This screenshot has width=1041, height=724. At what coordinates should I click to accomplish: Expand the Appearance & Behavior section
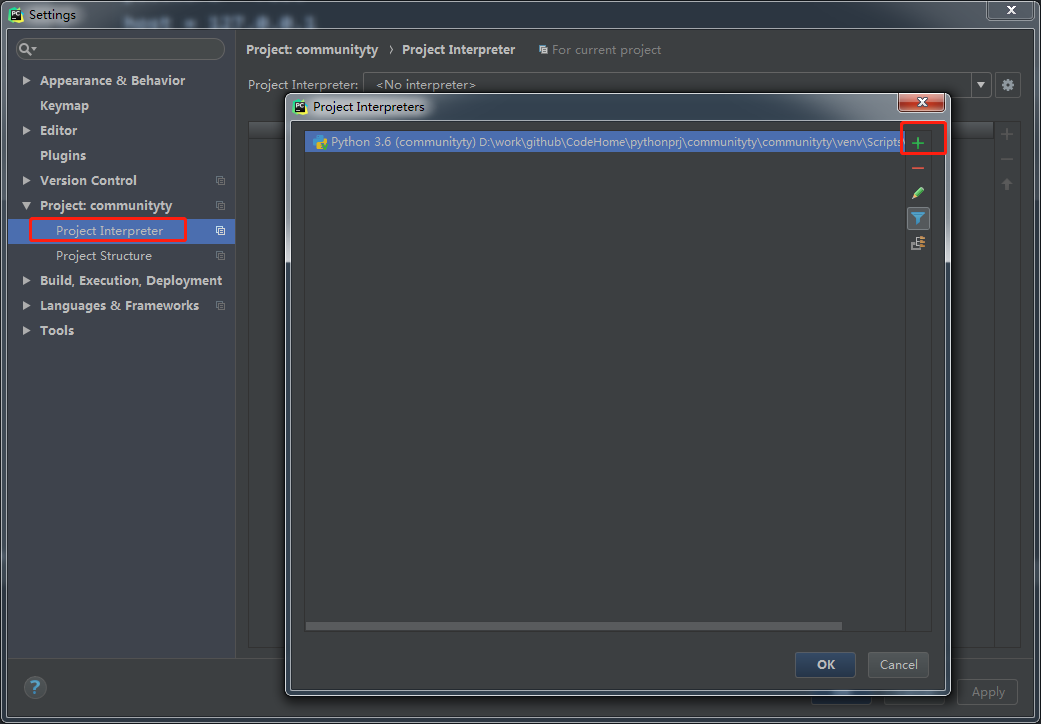(26, 80)
